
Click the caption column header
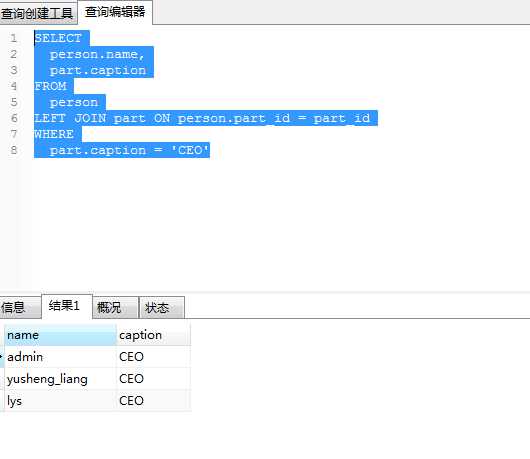coord(153,335)
